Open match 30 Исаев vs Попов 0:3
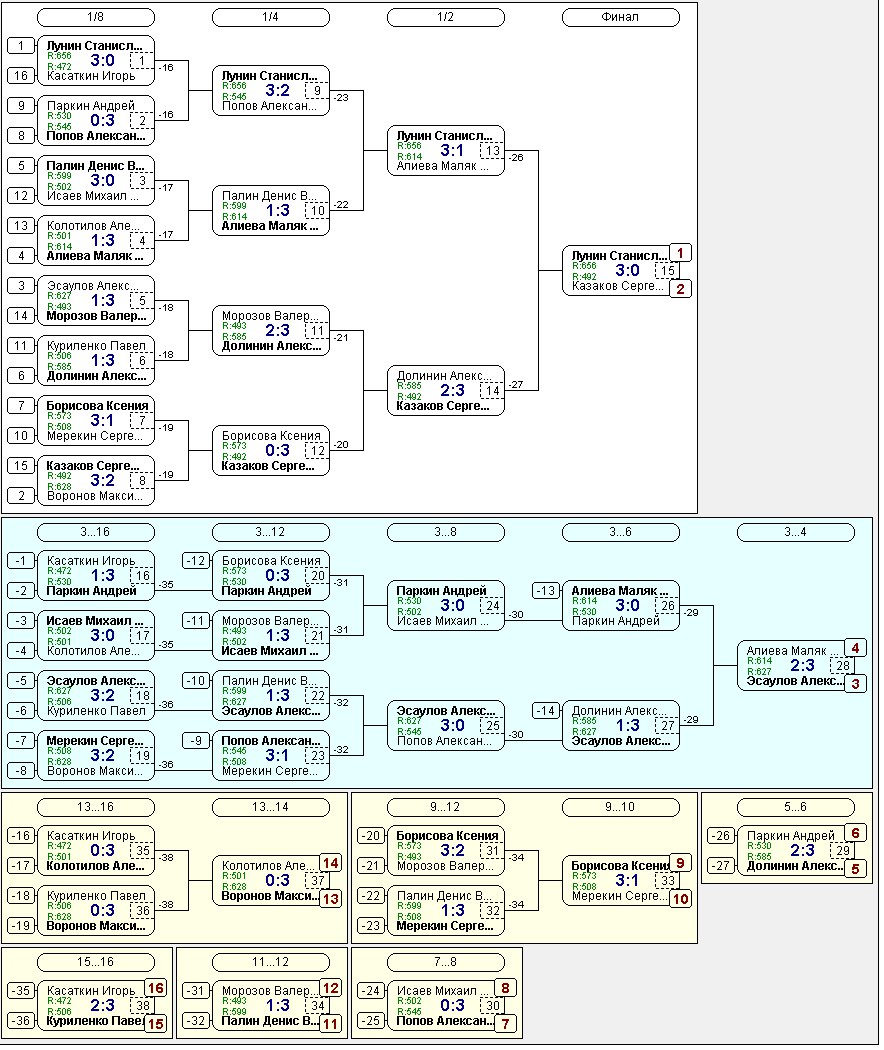The height and width of the screenshot is (1050, 884). coord(445,1006)
